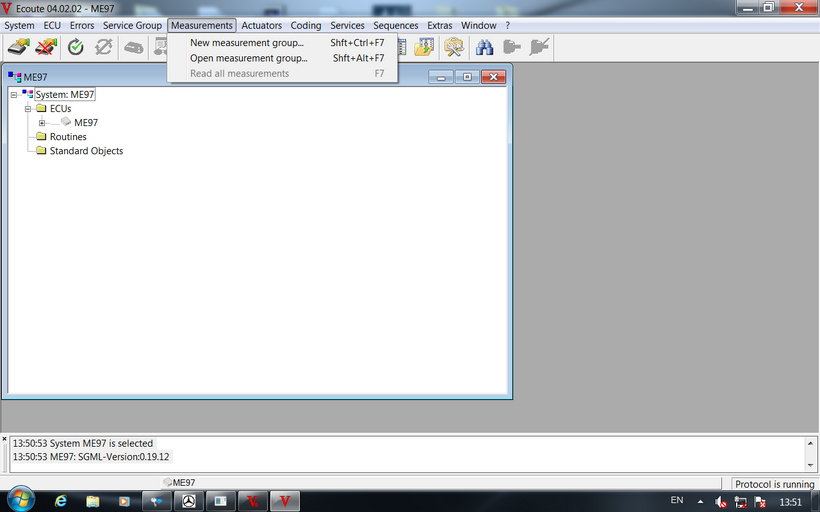The width and height of the screenshot is (820, 512).
Task: Close the log panel with small x
Action: [x=4, y=439]
